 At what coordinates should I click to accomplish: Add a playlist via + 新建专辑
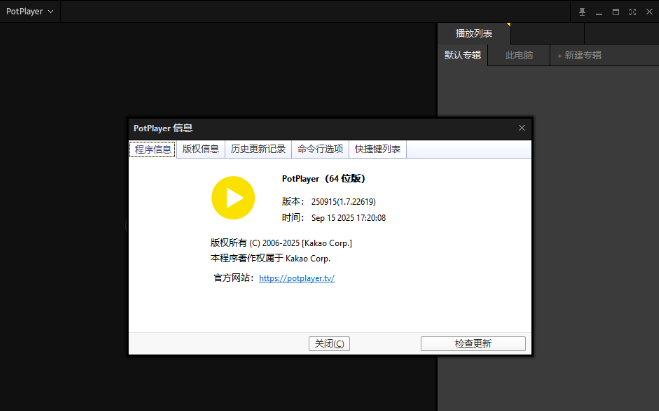coord(579,55)
